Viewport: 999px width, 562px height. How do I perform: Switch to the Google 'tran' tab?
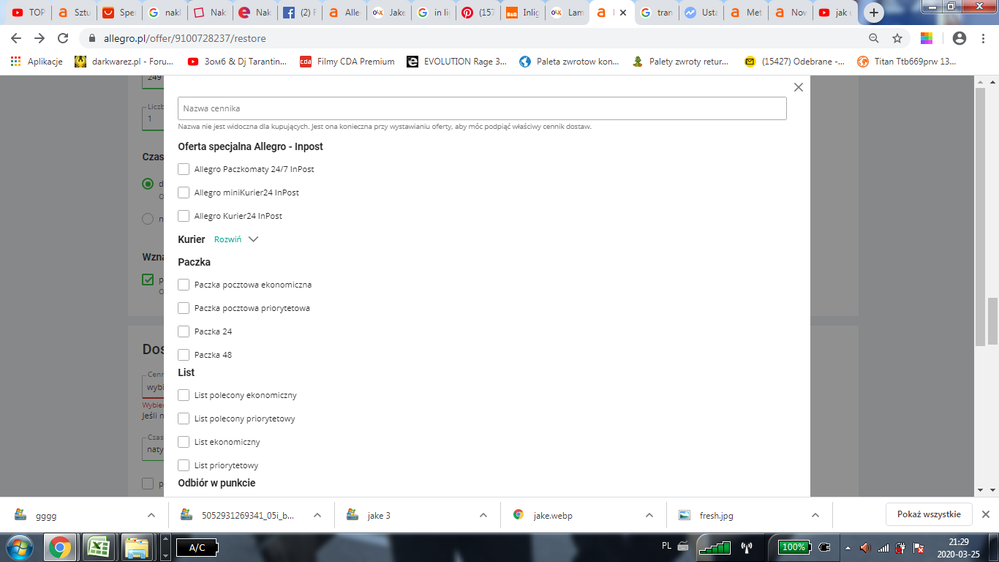click(x=656, y=12)
